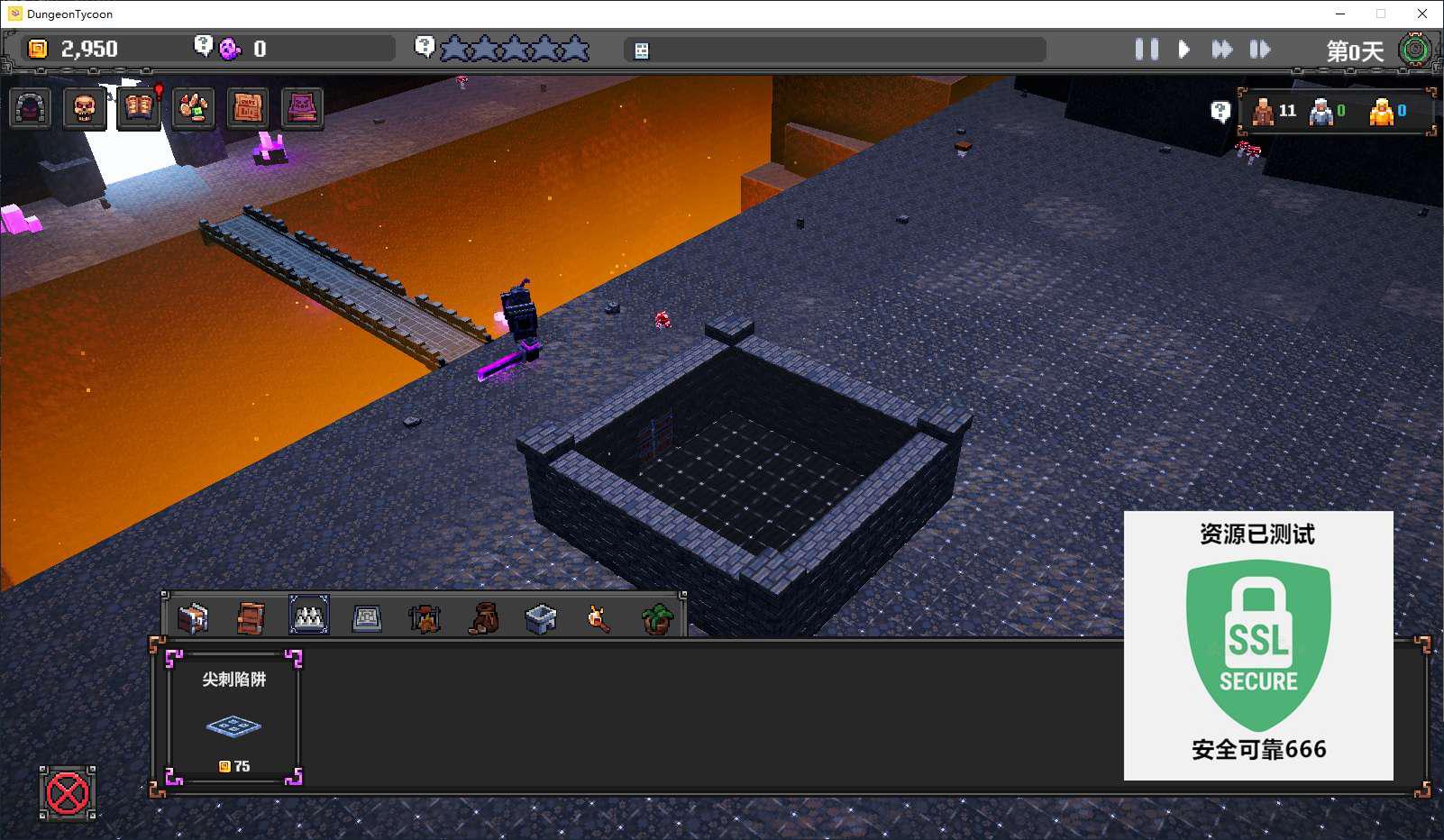
Task: Select the spike trap build category
Action: tap(308, 616)
